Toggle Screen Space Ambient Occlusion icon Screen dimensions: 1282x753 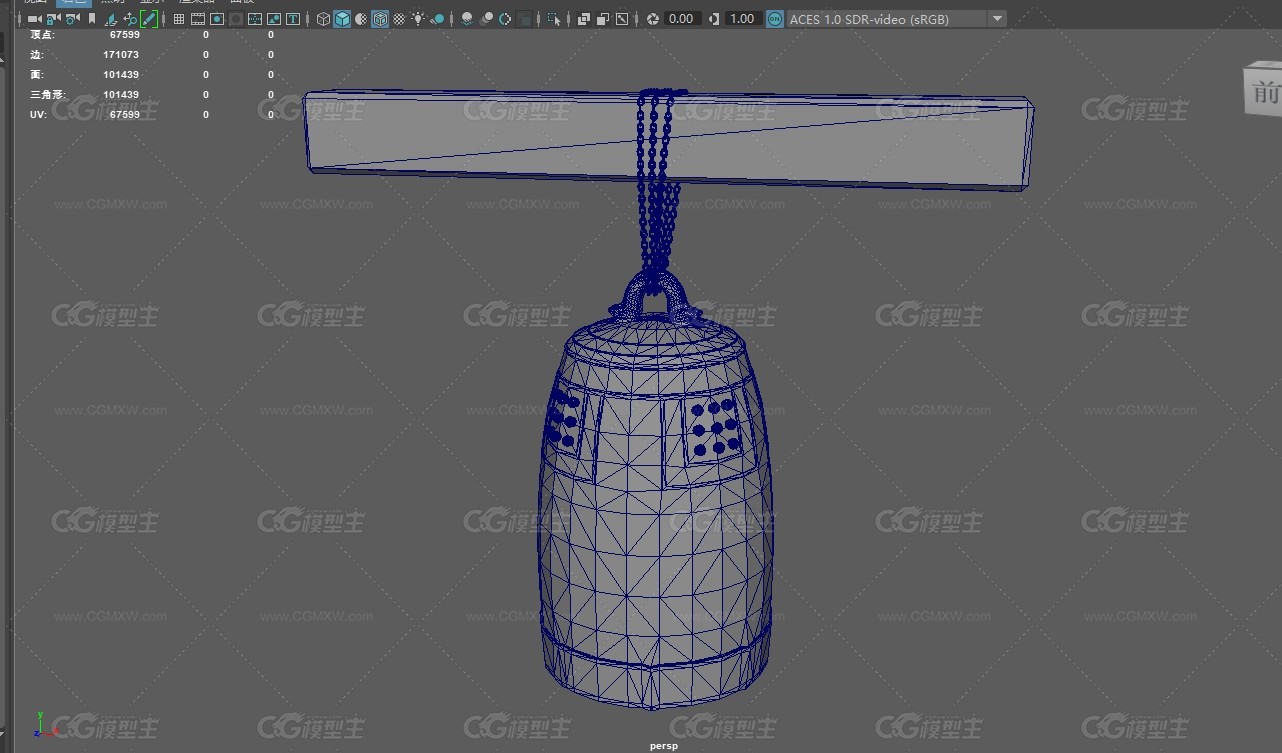(467, 19)
